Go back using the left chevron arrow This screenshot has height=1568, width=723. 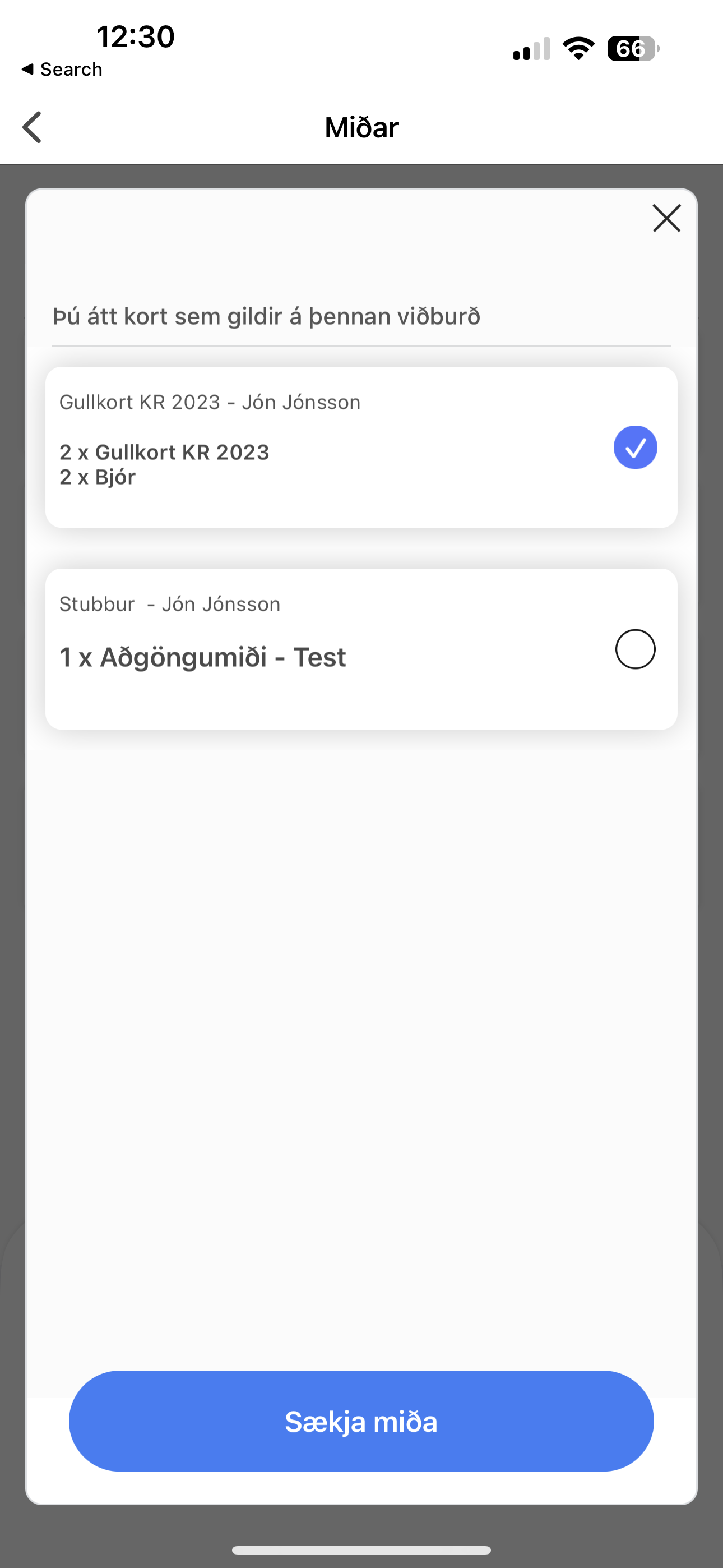click(x=33, y=127)
